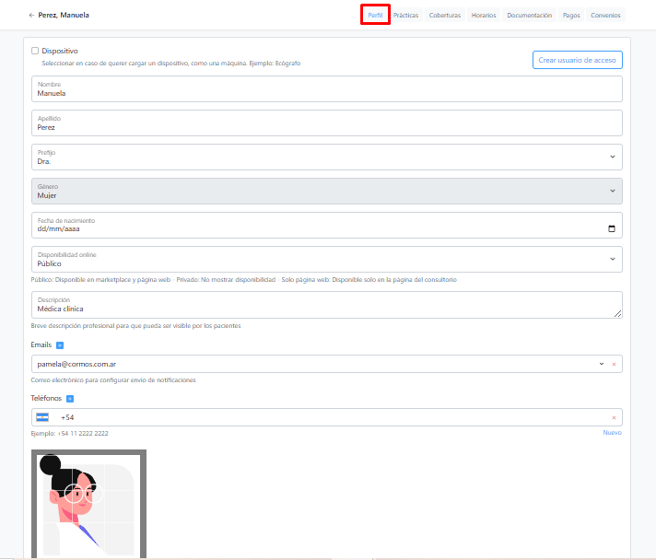Image resolution: width=656 pixels, height=560 pixels.
Task: Open the Argentina flag country selector
Action: click(x=42, y=417)
